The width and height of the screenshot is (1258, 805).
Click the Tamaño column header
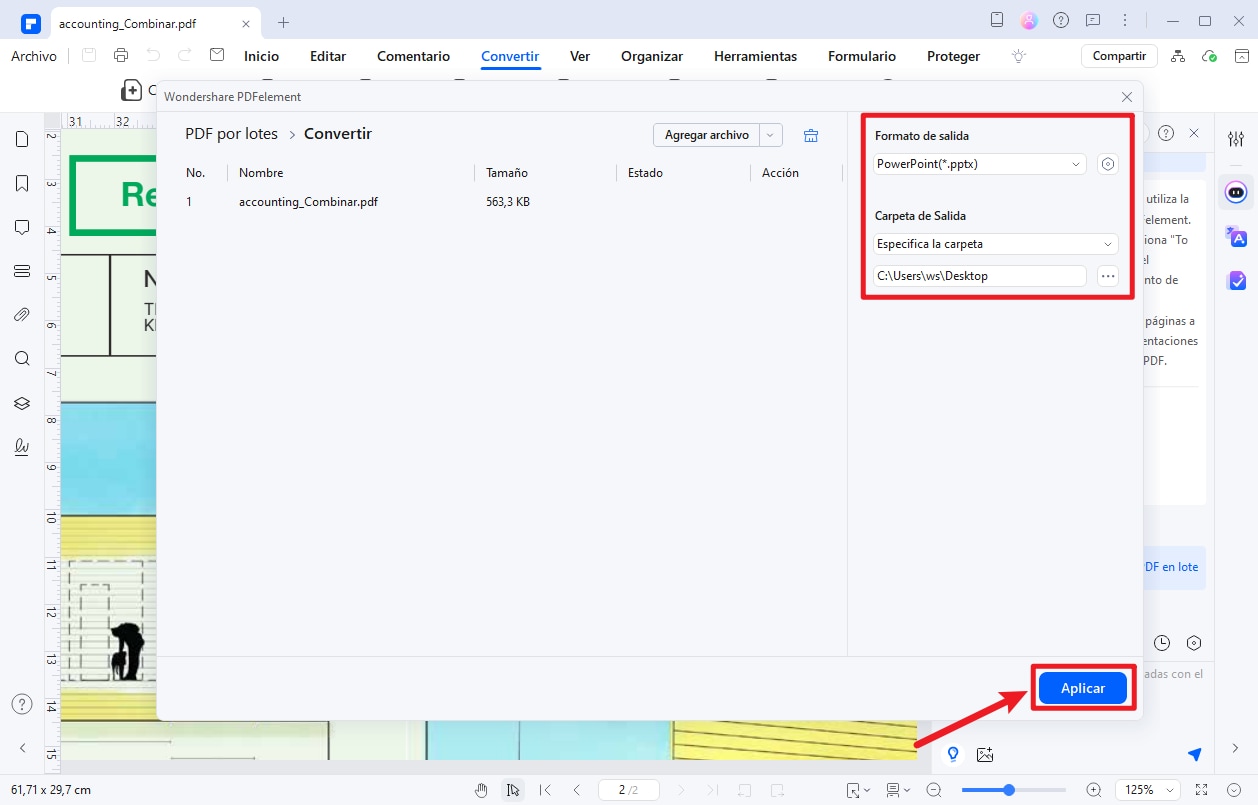[x=507, y=173]
